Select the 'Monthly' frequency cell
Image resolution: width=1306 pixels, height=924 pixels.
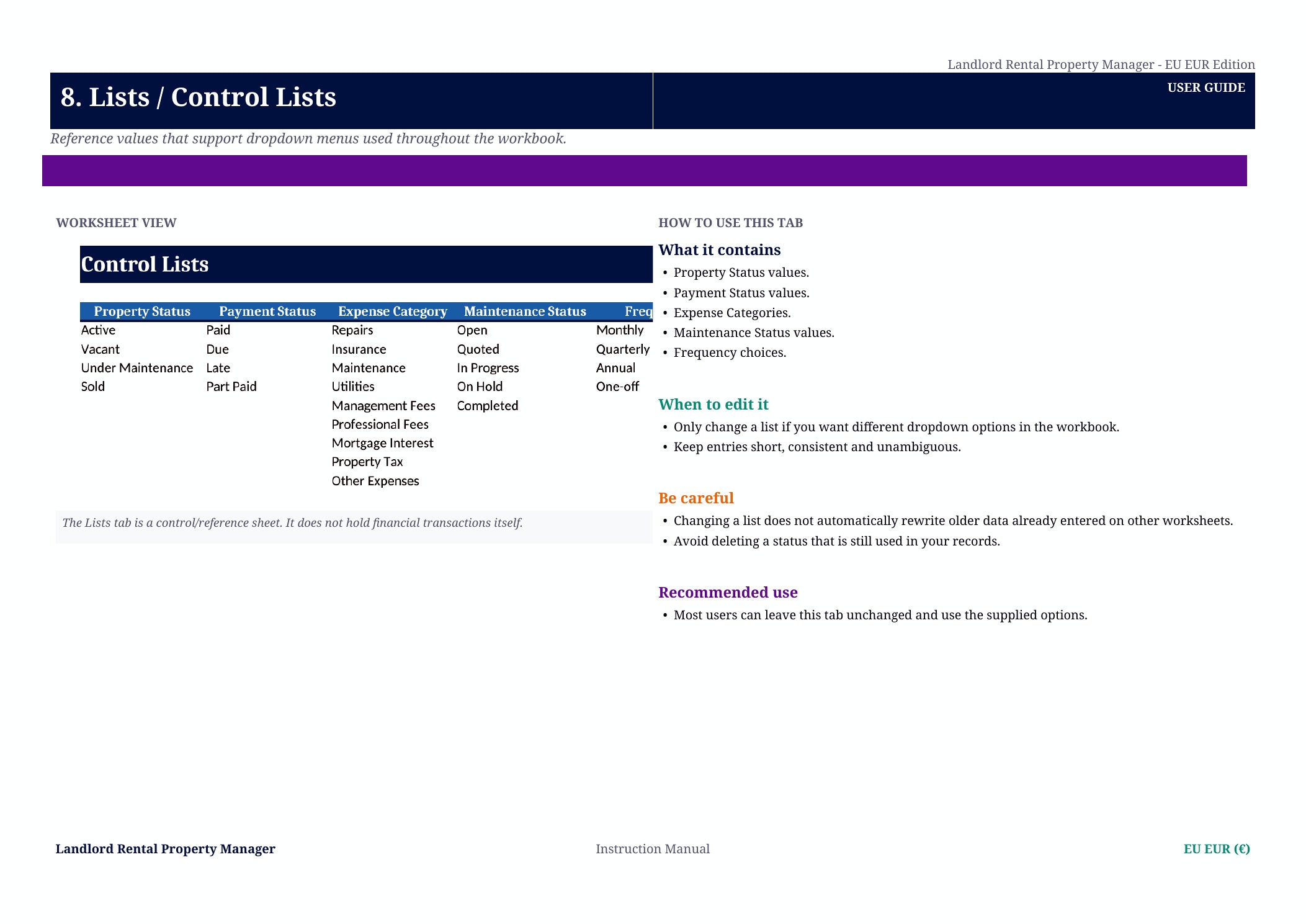pos(619,330)
